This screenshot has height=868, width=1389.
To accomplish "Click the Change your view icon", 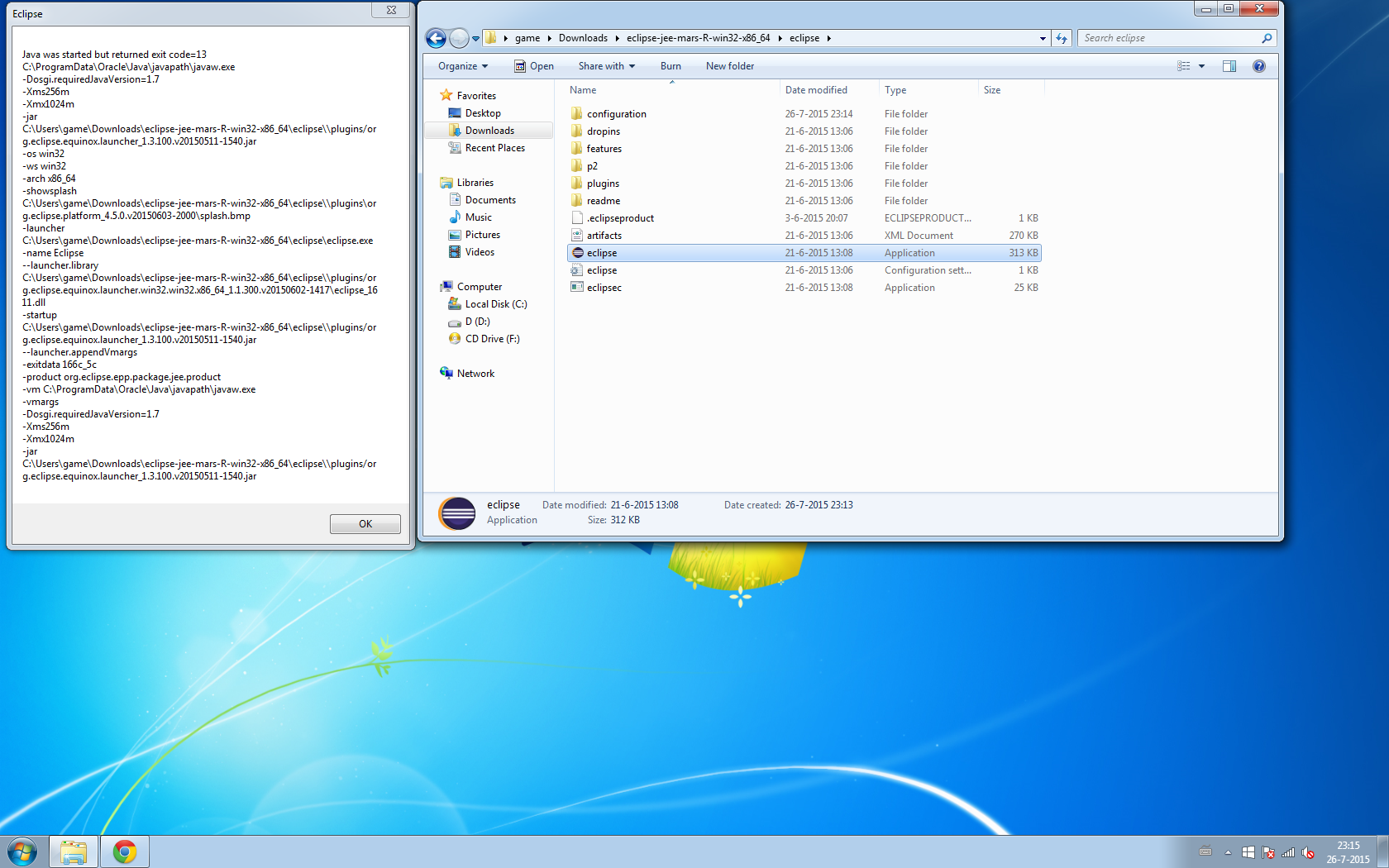I will point(1184,66).
